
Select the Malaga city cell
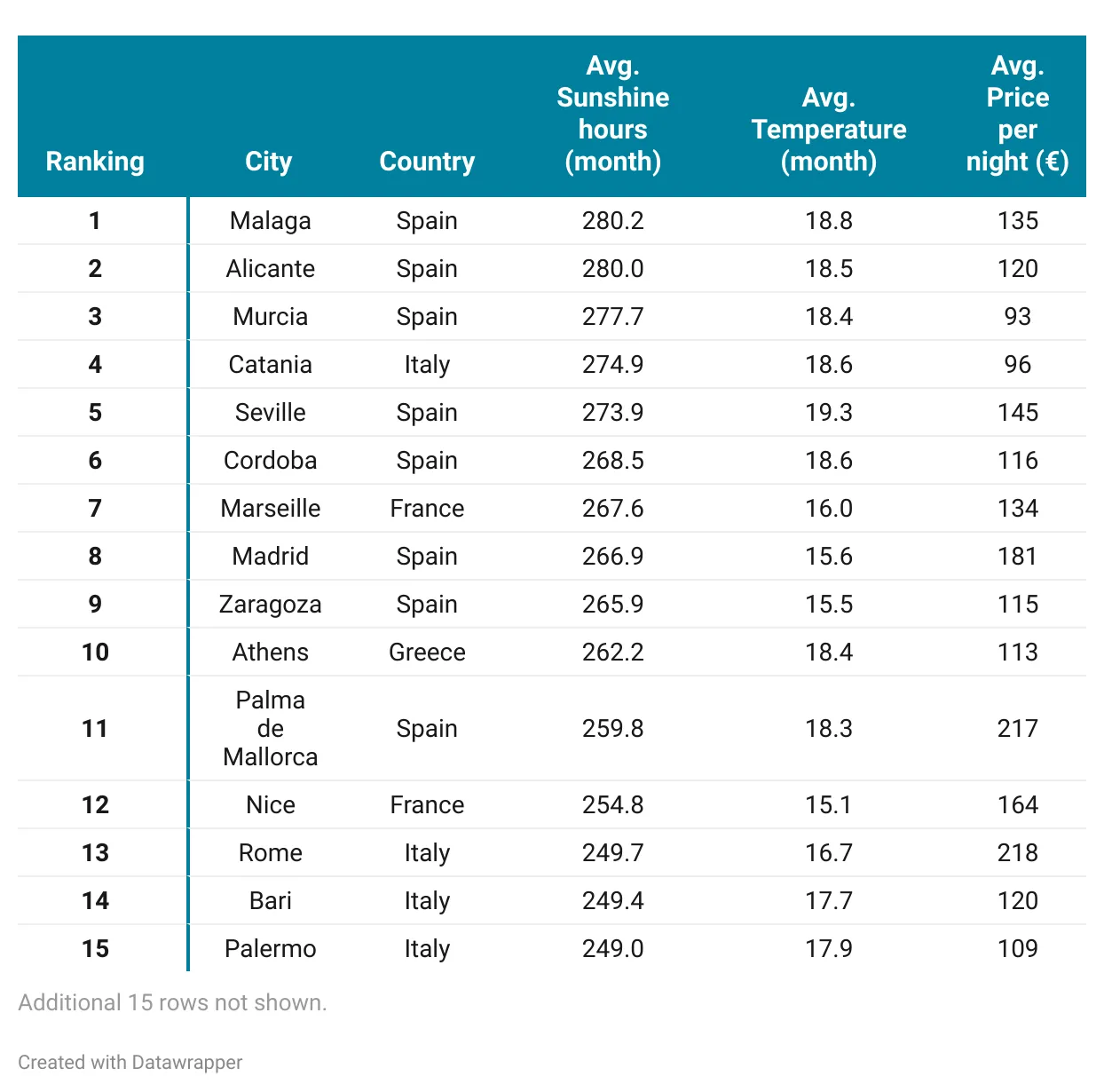[x=270, y=221]
